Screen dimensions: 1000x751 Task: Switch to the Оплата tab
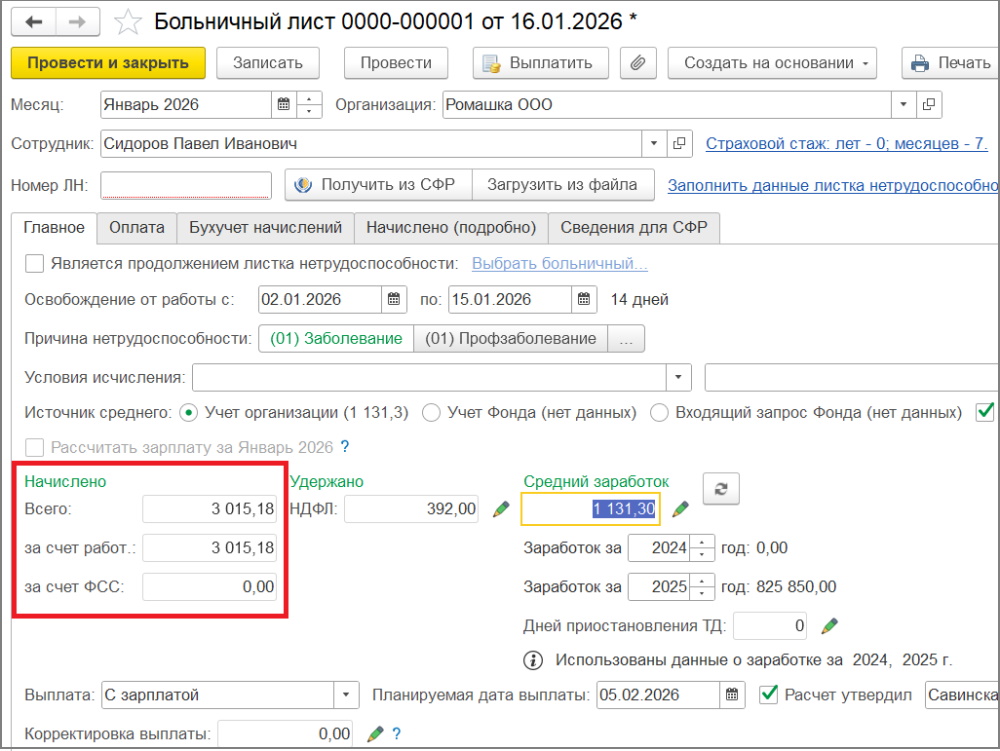pos(137,228)
